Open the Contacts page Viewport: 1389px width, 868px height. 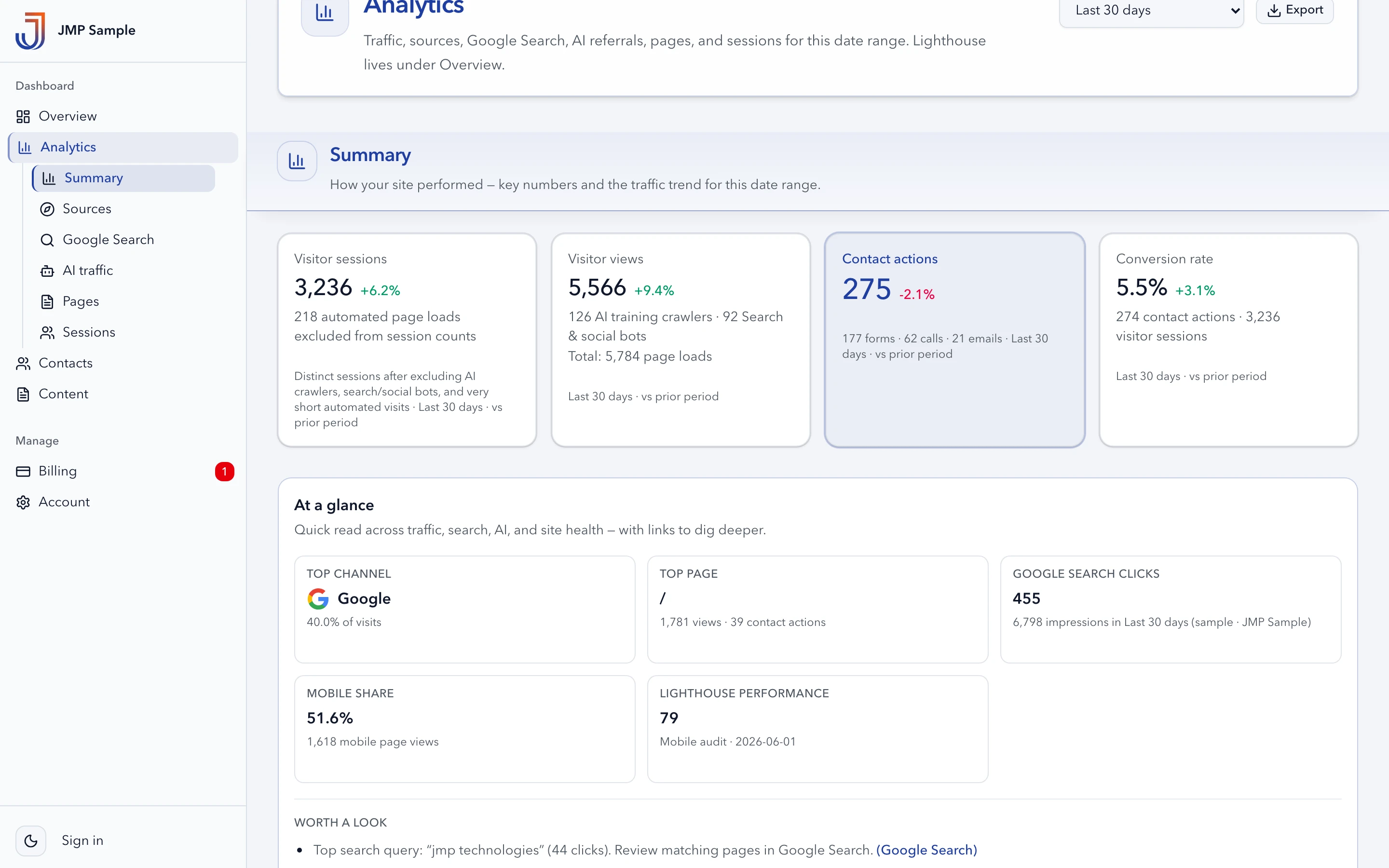(x=123, y=364)
